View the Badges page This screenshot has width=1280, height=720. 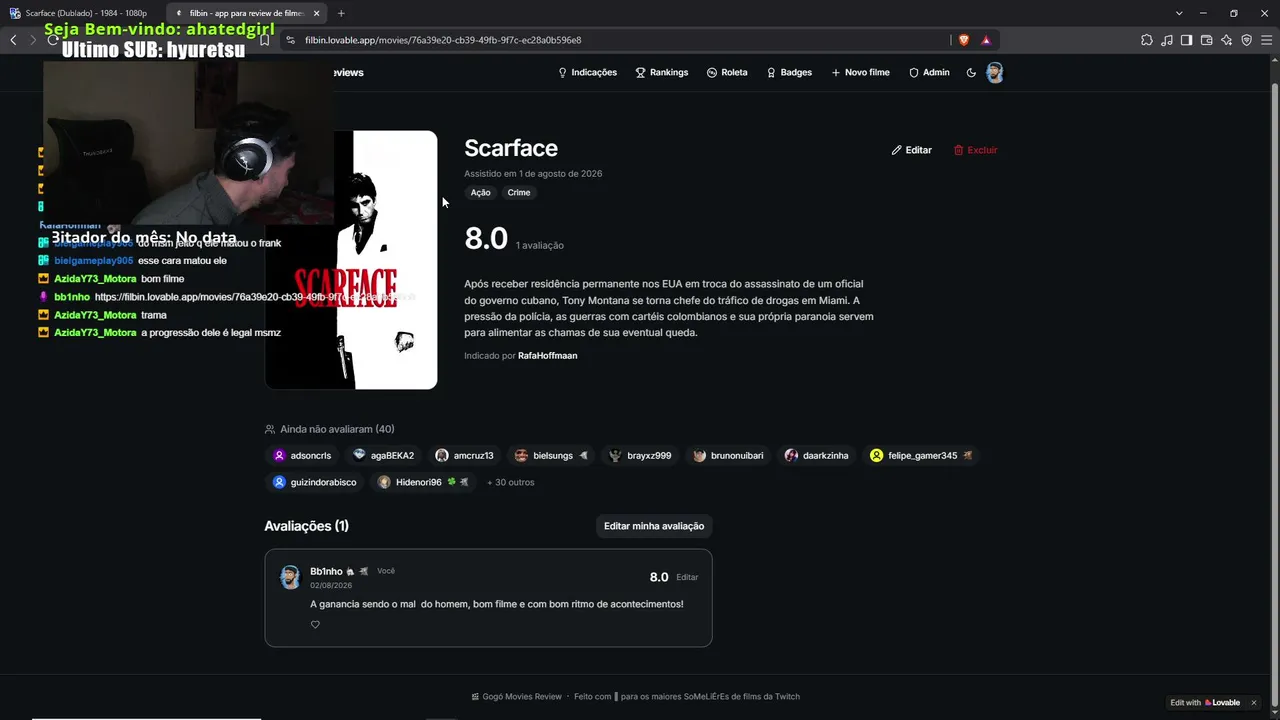(789, 72)
